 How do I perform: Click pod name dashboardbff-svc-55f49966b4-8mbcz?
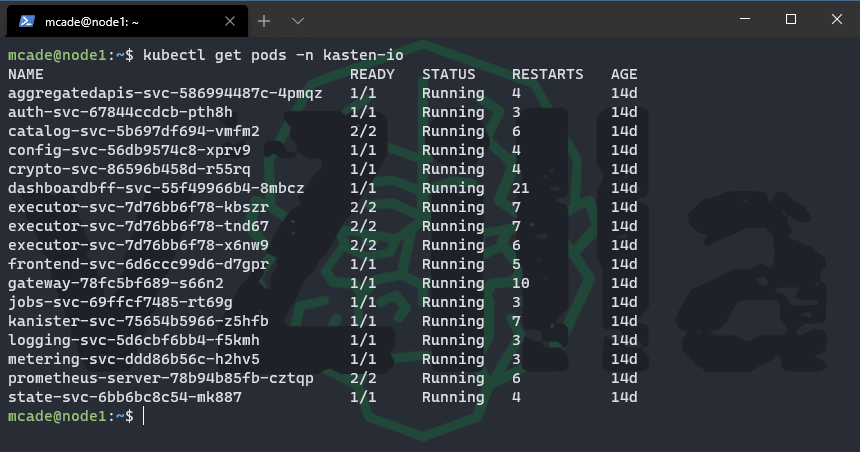pyautogui.click(x=156, y=188)
